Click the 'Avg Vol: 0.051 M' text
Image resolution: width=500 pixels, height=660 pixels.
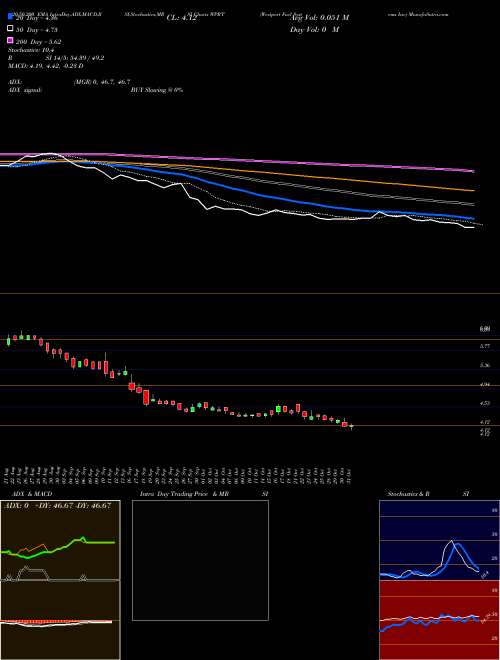click(x=320, y=18)
